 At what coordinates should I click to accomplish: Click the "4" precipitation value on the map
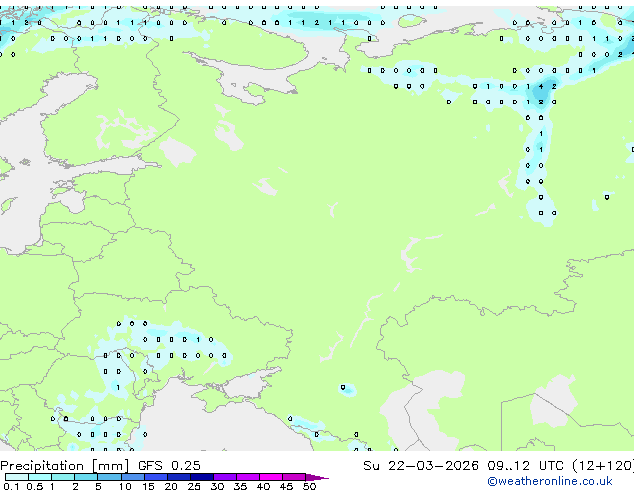(541, 87)
